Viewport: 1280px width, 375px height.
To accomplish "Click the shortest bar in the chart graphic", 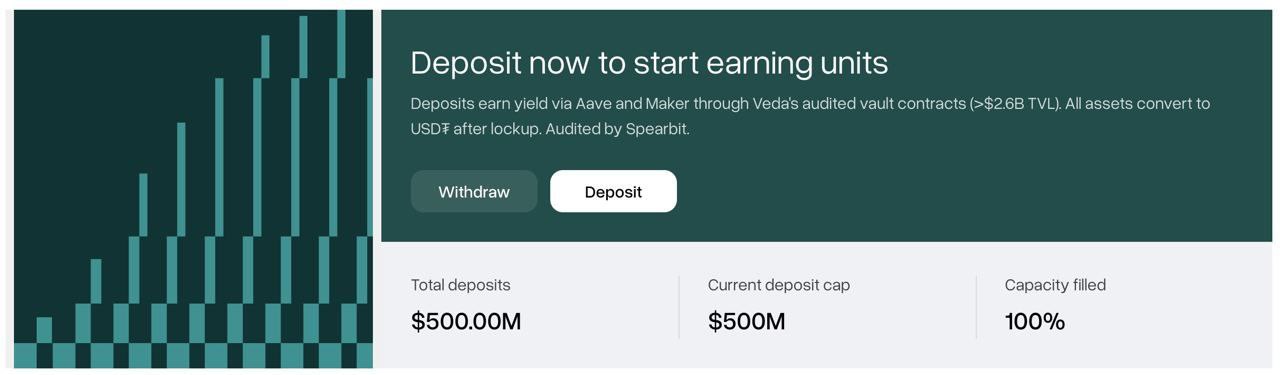I will (44, 330).
